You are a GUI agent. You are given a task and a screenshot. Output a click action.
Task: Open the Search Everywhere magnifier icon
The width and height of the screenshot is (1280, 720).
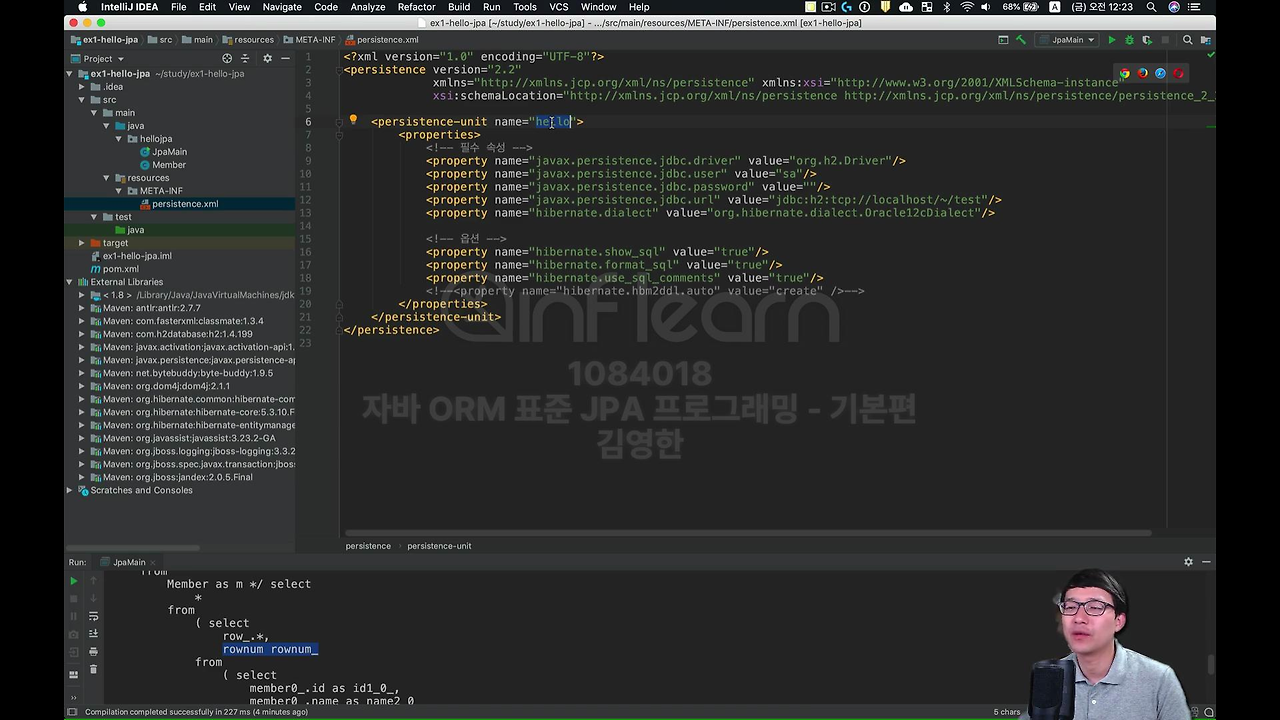(1188, 40)
